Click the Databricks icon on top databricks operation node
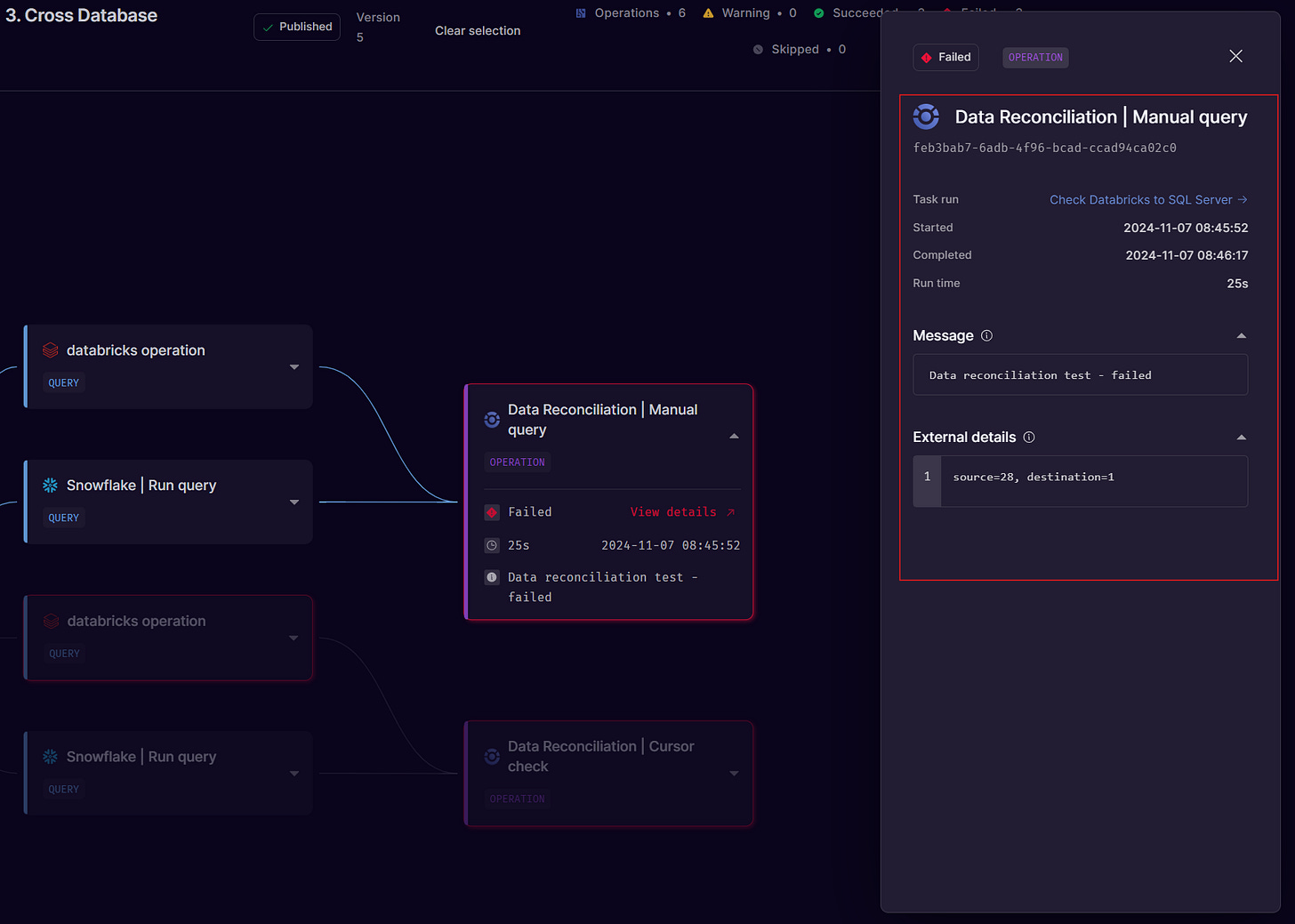This screenshot has height=924, width=1295. tap(51, 350)
